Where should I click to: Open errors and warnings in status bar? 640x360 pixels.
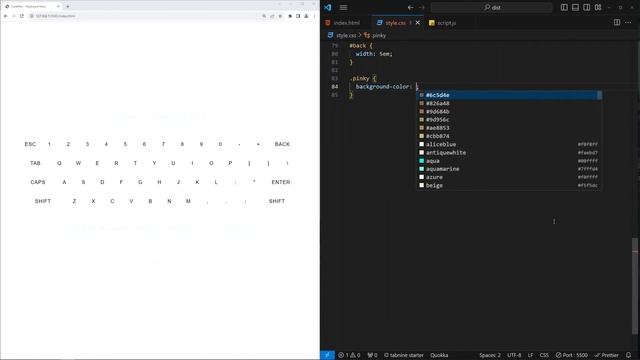click(349, 355)
